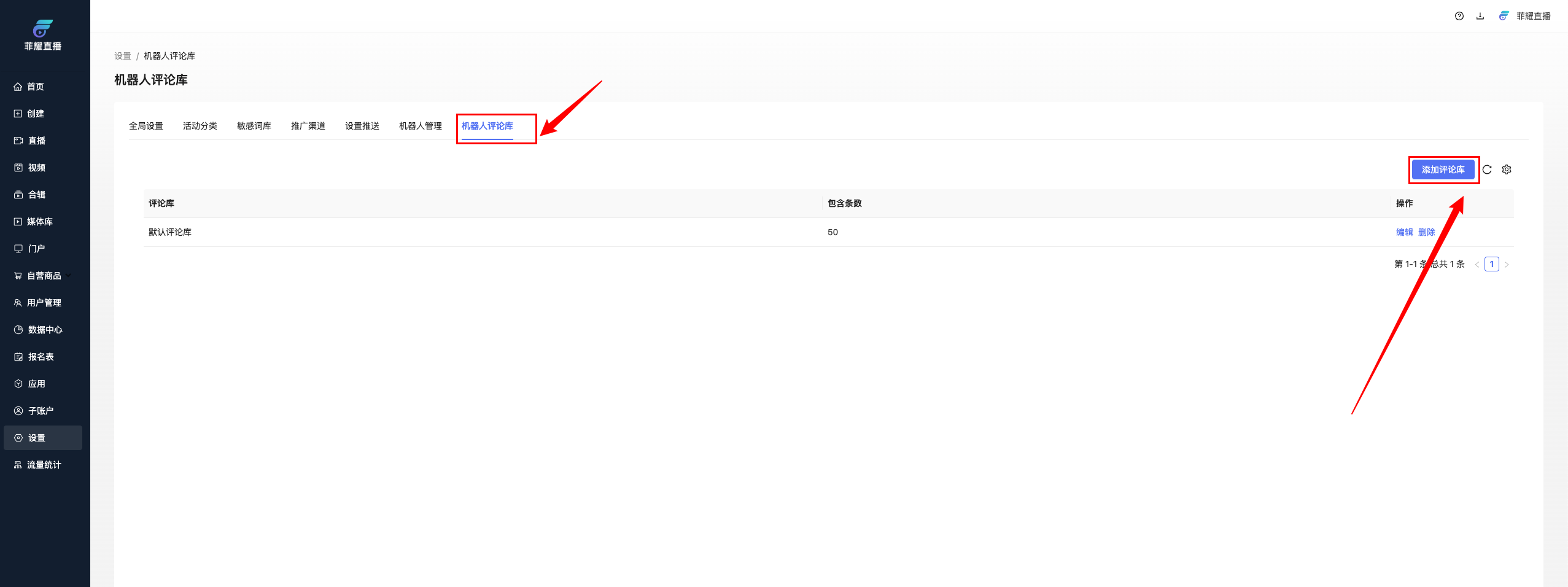The width and height of the screenshot is (1568, 587).
Task: Open 直播 section in sidebar
Action: pyautogui.click(x=36, y=141)
